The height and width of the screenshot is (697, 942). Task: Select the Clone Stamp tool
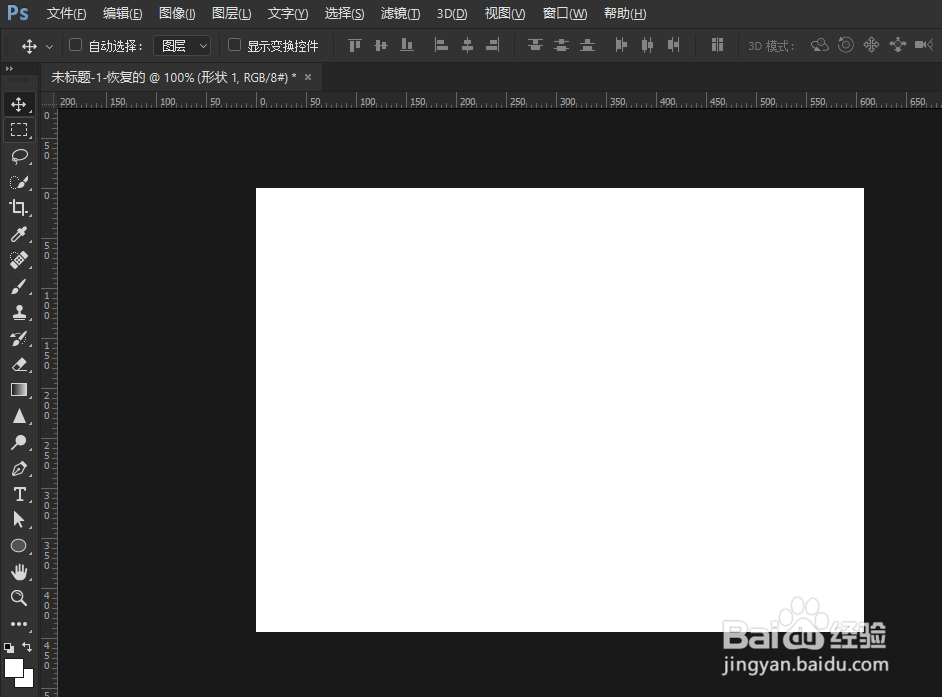(x=19, y=312)
